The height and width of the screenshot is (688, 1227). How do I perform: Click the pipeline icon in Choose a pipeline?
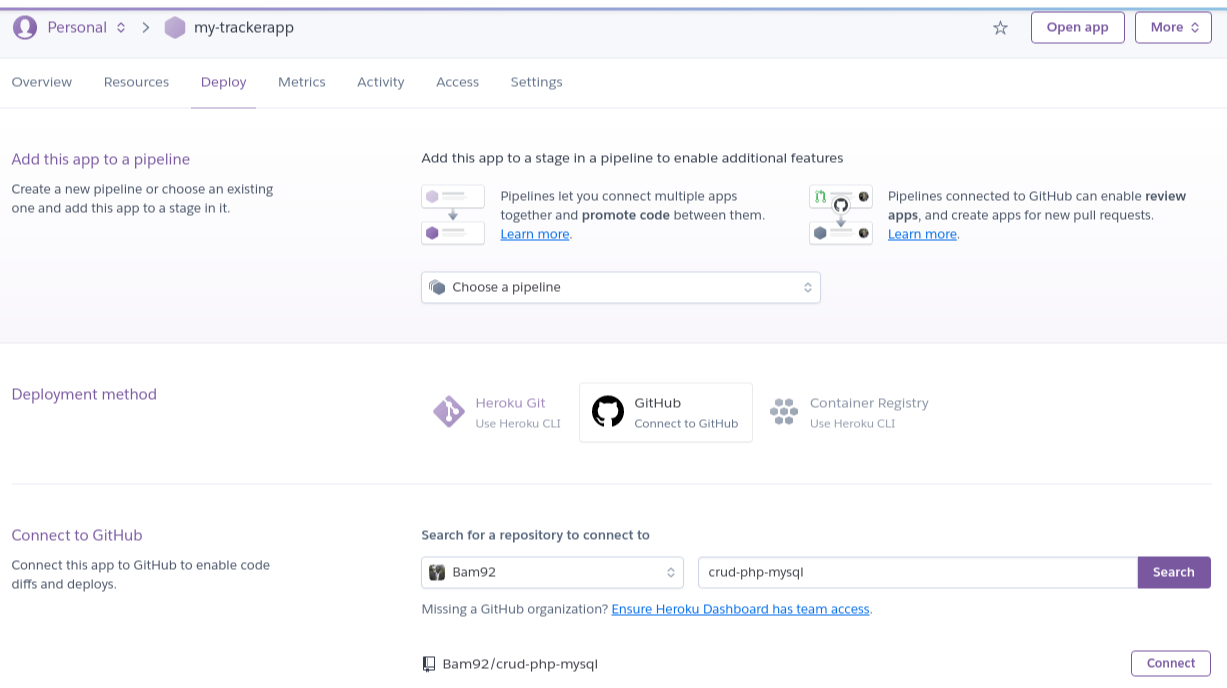click(437, 287)
